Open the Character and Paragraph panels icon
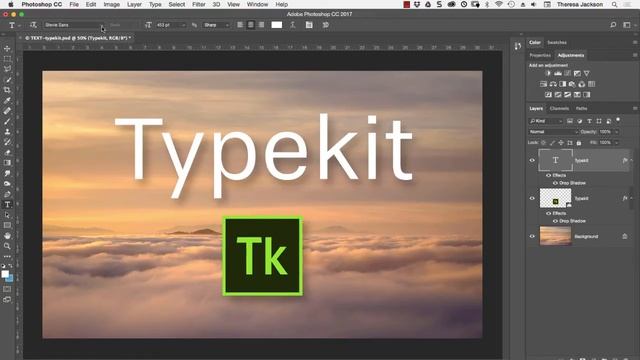Viewport: 640px width, 360px height. click(x=309, y=25)
